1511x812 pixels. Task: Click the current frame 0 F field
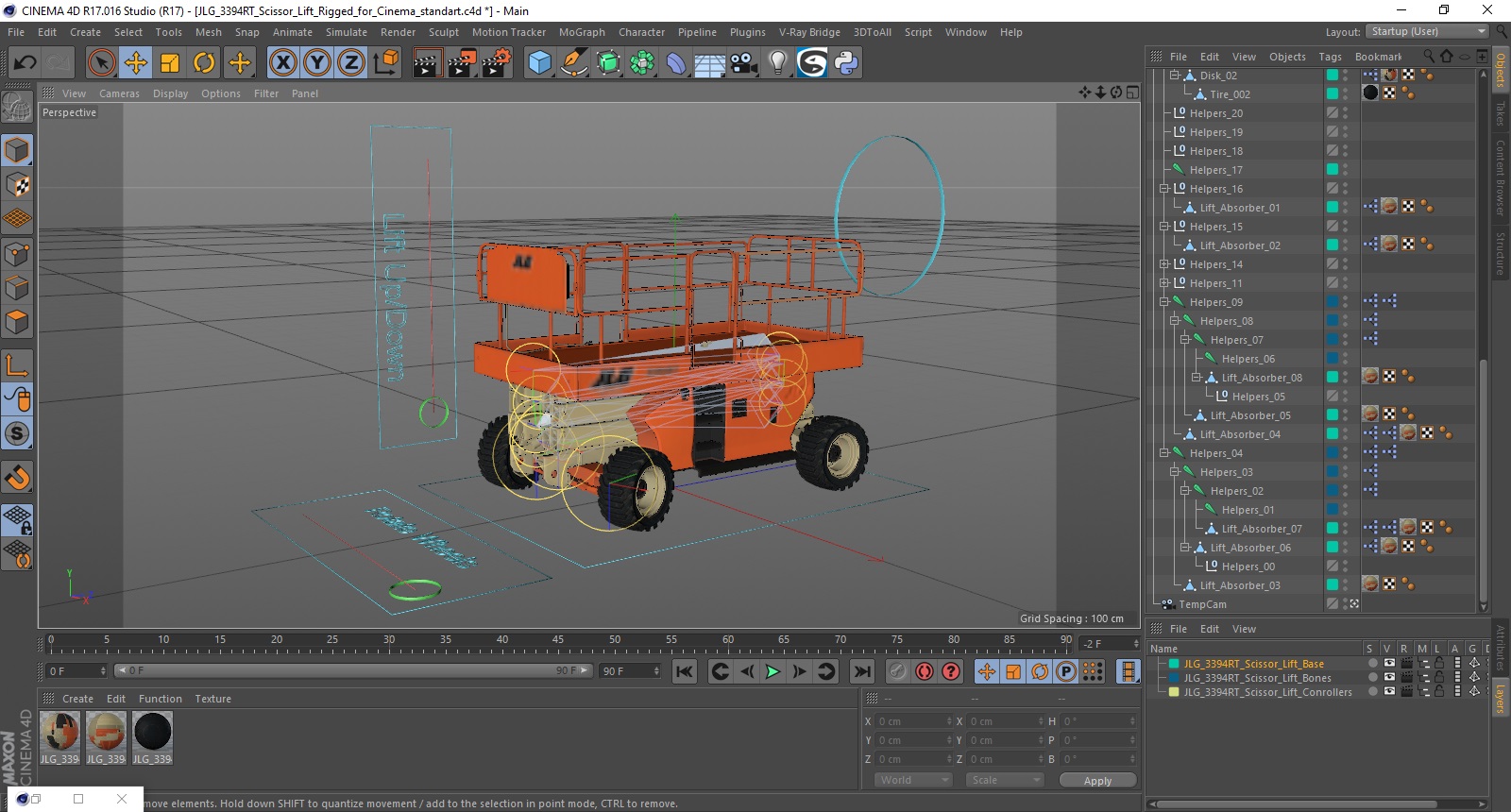76,671
